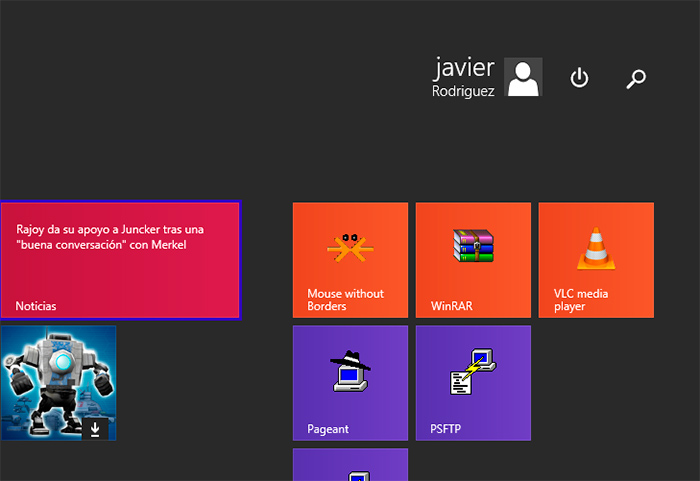Click the search magnifier icon
The height and width of the screenshot is (481, 700).
(x=636, y=79)
